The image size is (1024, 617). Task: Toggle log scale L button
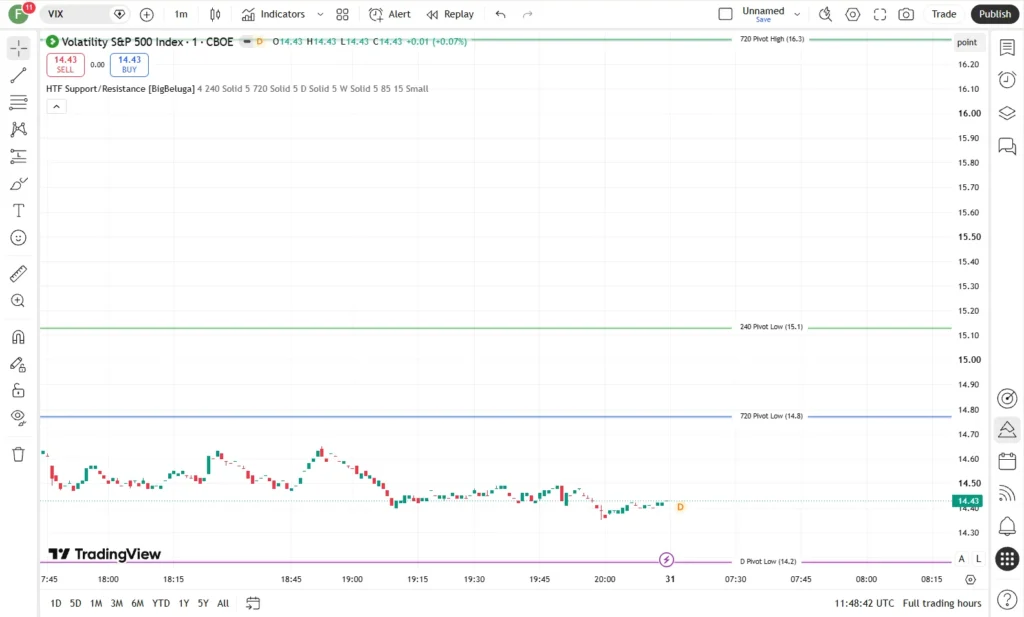(978, 559)
